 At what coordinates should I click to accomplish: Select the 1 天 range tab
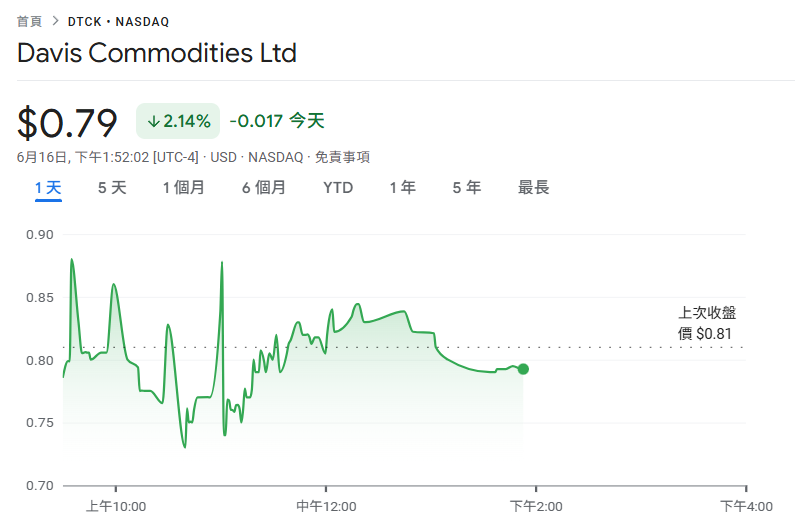point(48,187)
